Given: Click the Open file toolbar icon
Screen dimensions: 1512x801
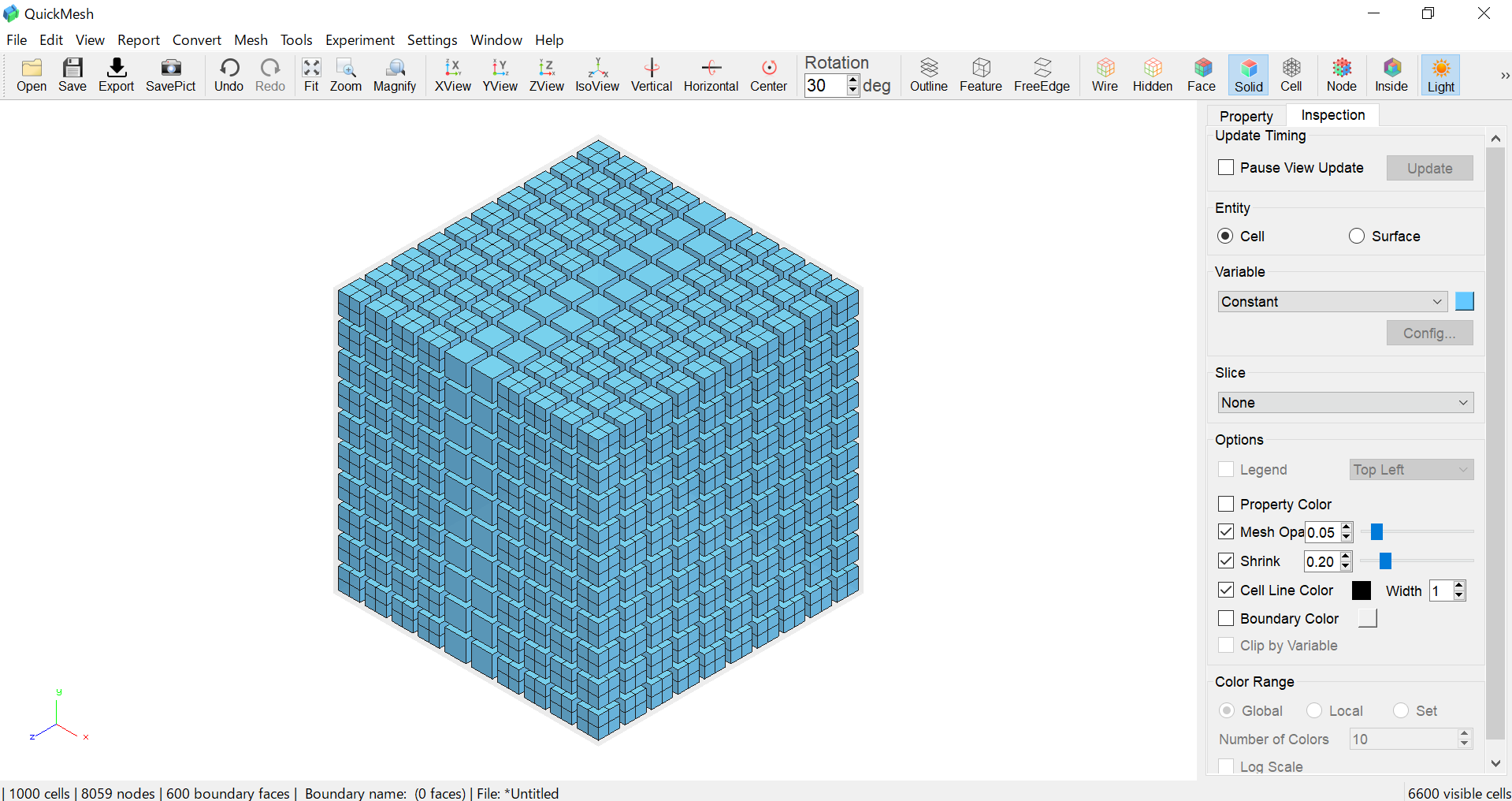Looking at the screenshot, I should pos(32,76).
